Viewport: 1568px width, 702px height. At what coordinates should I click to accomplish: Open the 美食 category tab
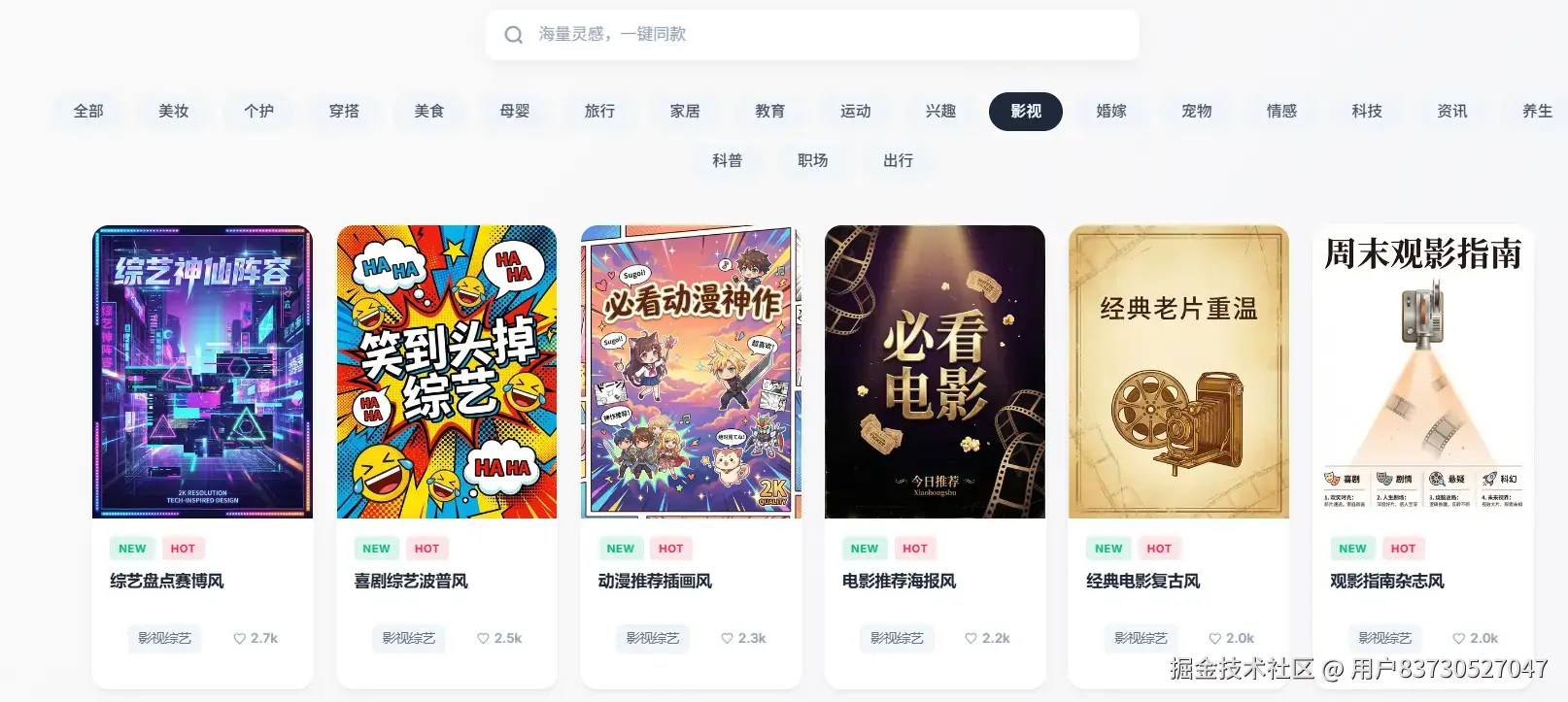coord(429,112)
